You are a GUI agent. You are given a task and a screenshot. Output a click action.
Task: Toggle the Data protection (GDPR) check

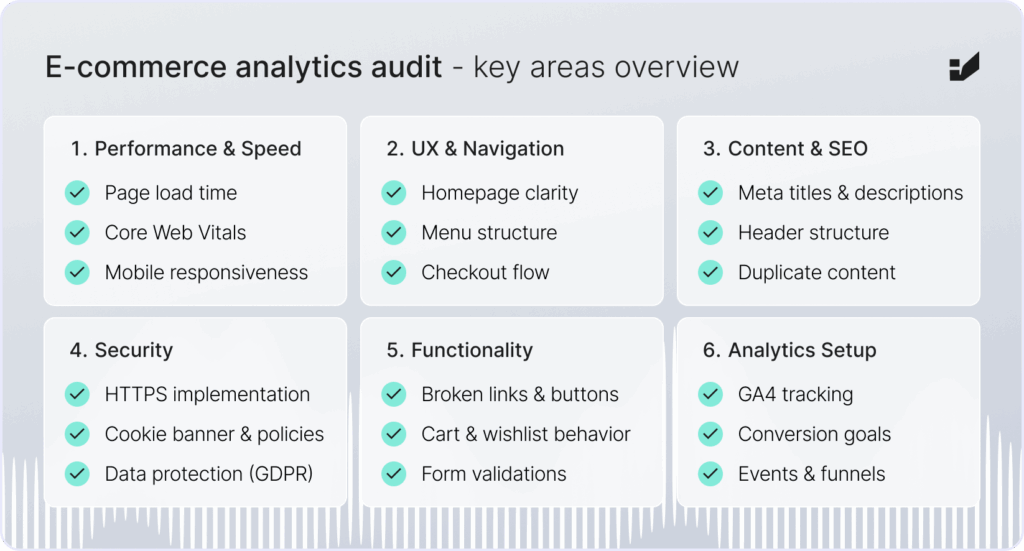tap(77, 474)
